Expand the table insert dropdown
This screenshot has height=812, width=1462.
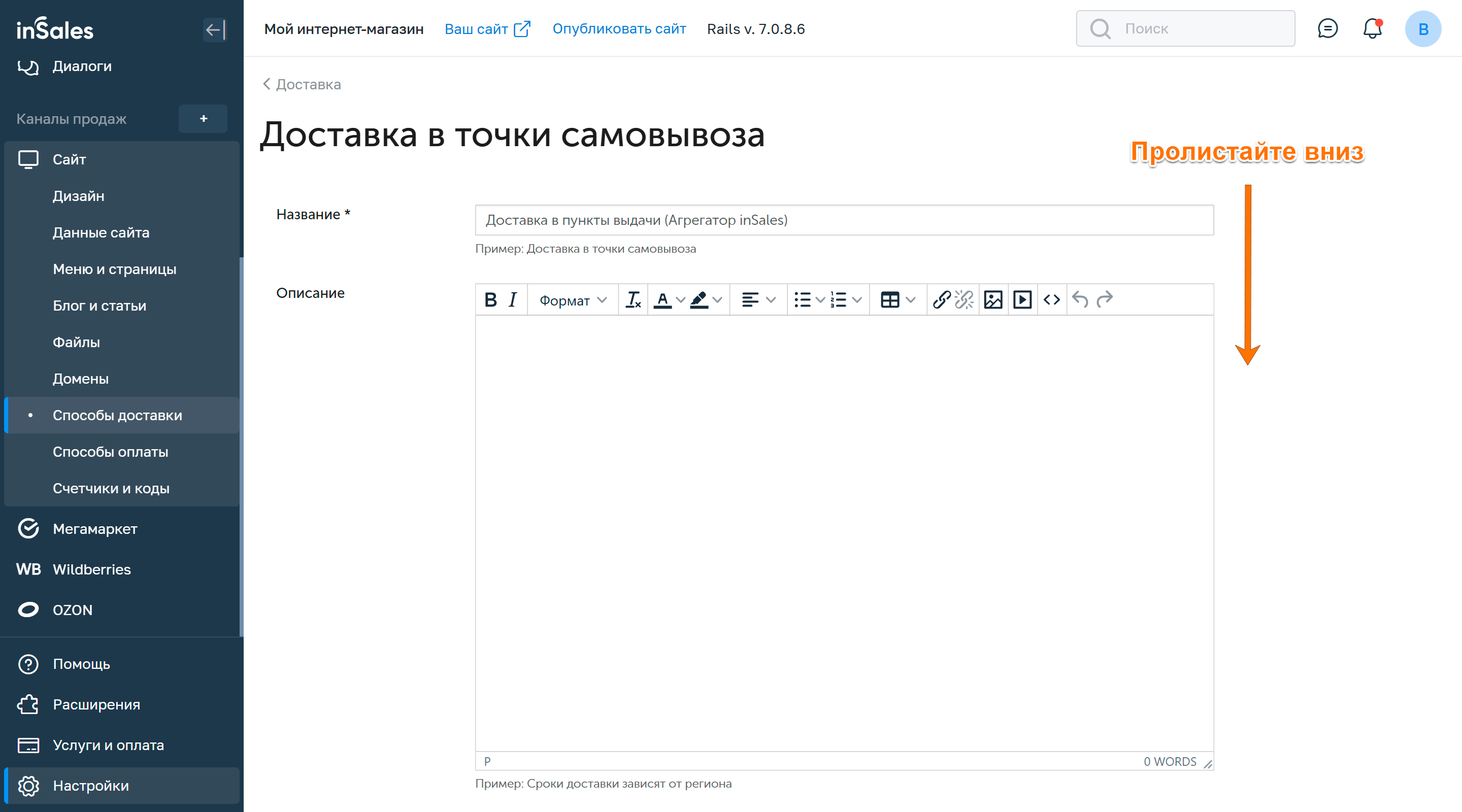[910, 299]
